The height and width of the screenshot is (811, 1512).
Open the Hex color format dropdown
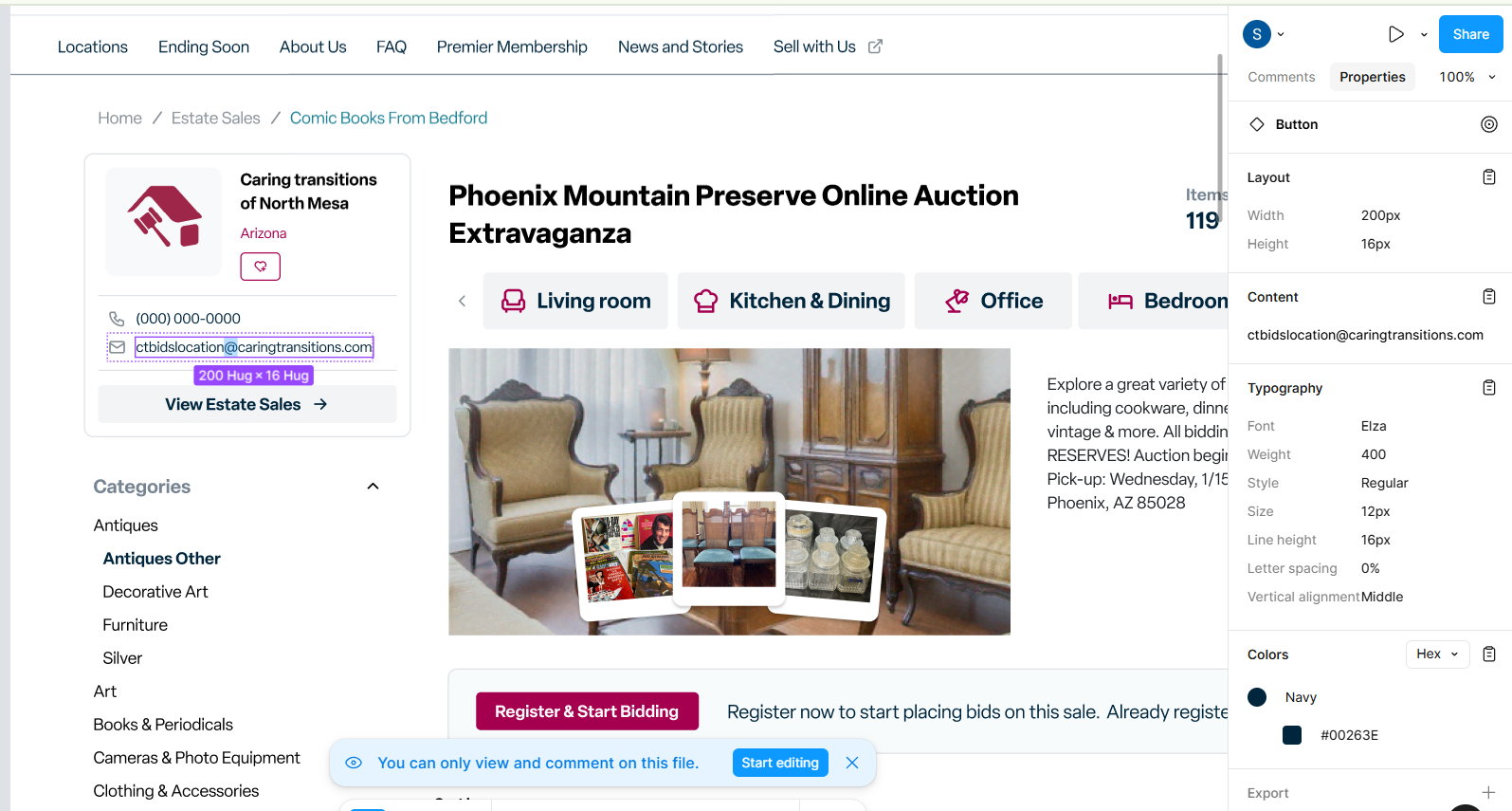click(1437, 654)
